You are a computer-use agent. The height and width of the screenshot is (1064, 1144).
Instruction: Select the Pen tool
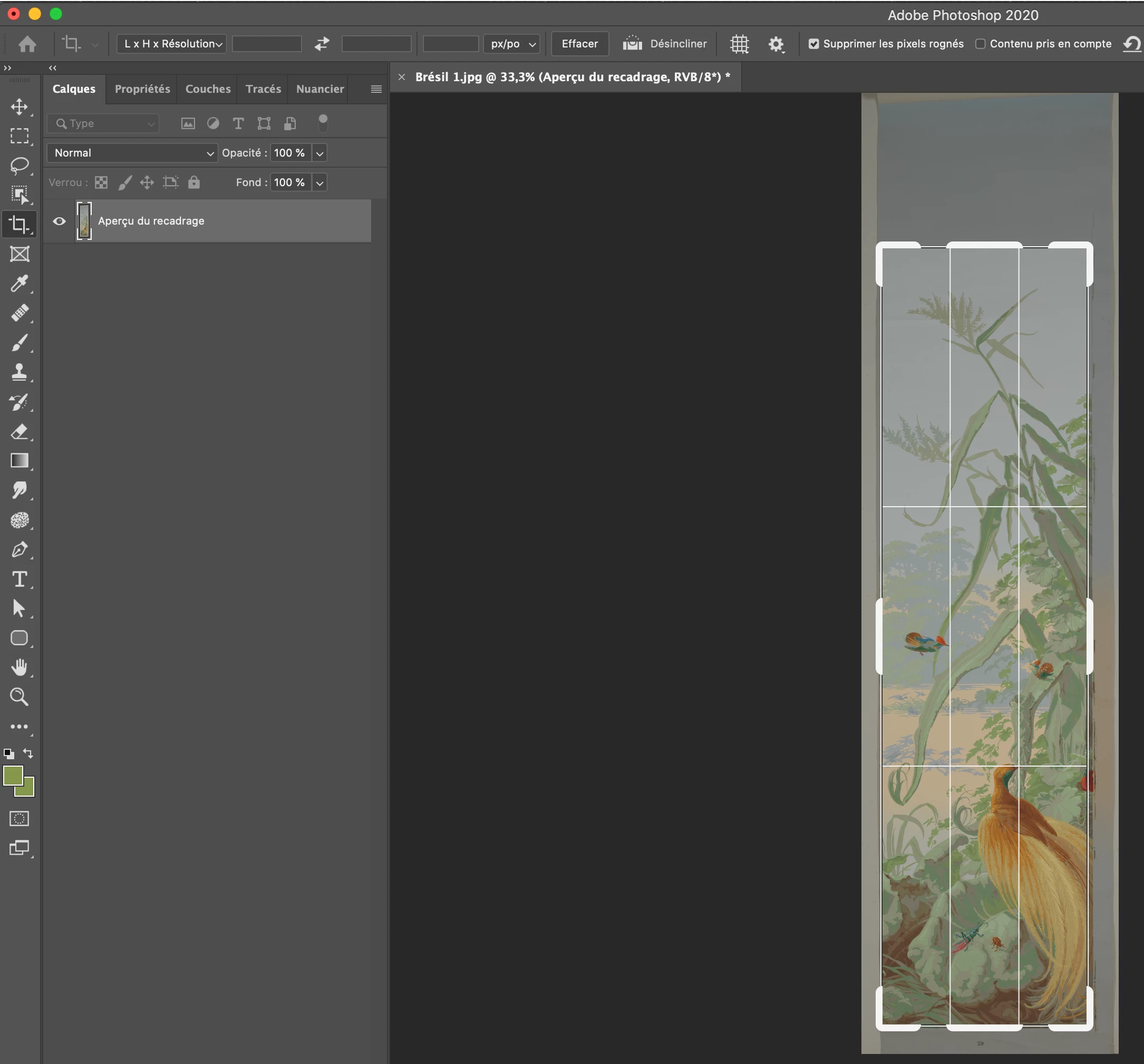(x=19, y=549)
